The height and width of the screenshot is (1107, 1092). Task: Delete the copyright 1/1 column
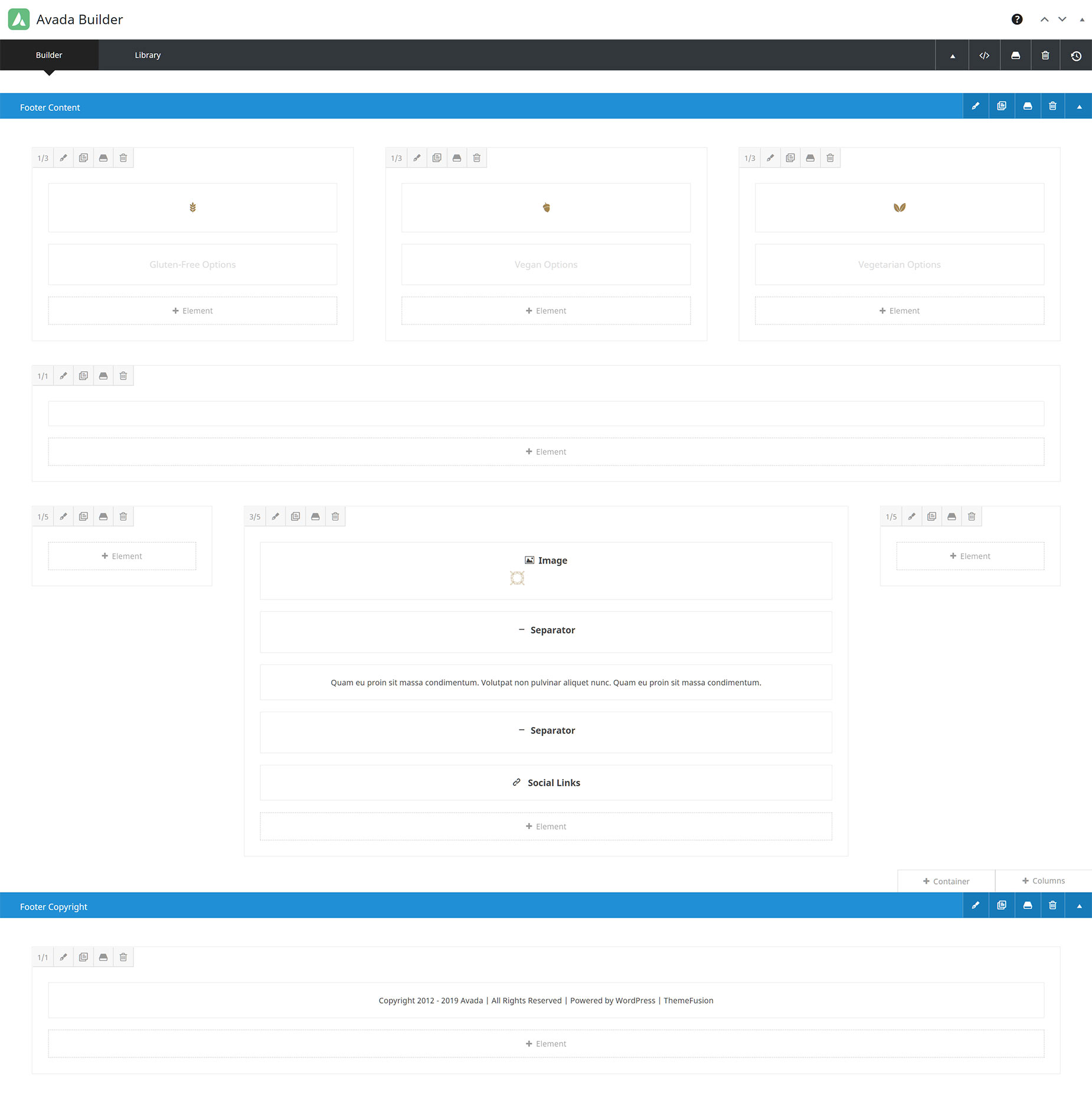(123, 957)
